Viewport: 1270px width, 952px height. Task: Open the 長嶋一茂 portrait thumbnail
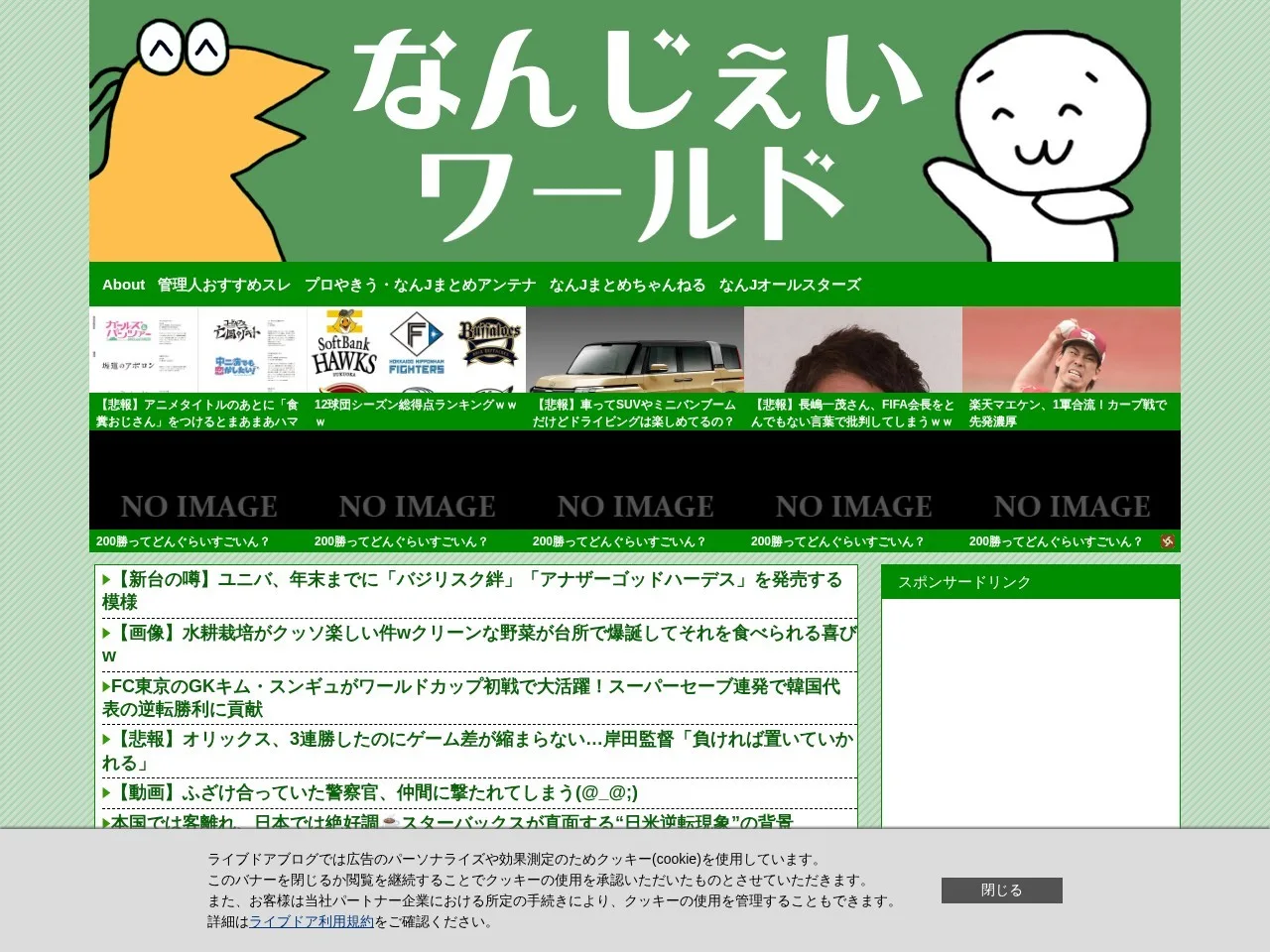(853, 350)
